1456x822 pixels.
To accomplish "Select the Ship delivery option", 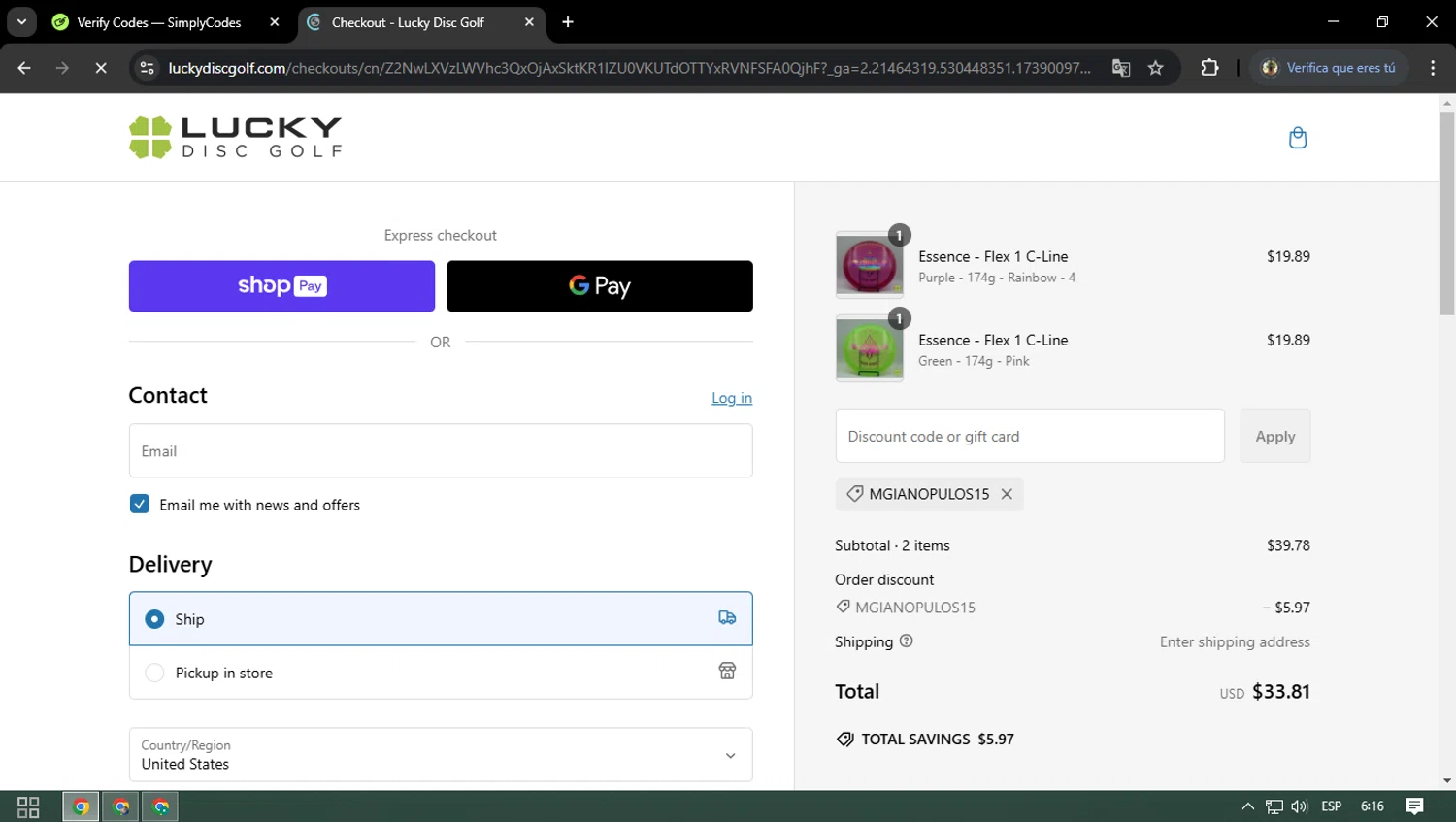I will tap(441, 618).
